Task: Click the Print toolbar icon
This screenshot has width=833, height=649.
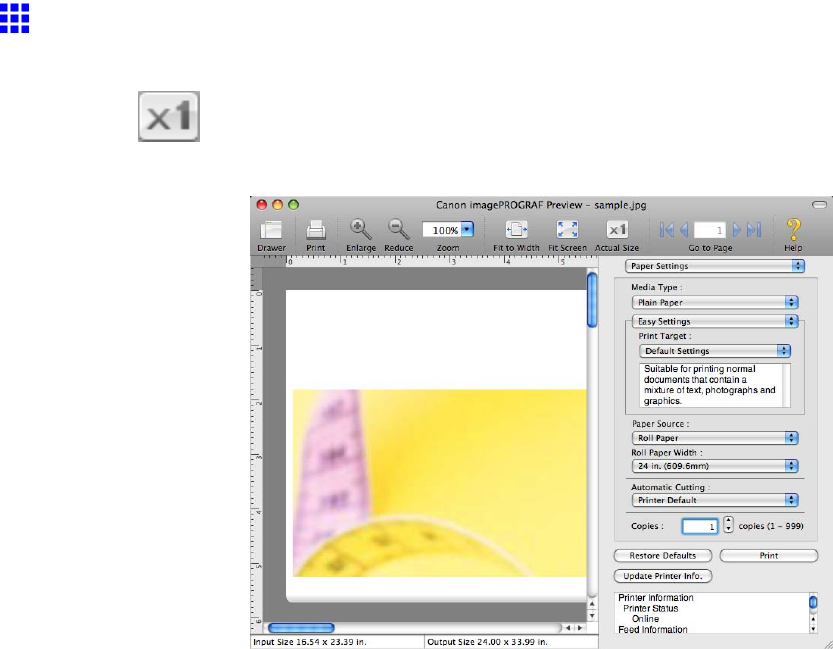Action: (316, 230)
